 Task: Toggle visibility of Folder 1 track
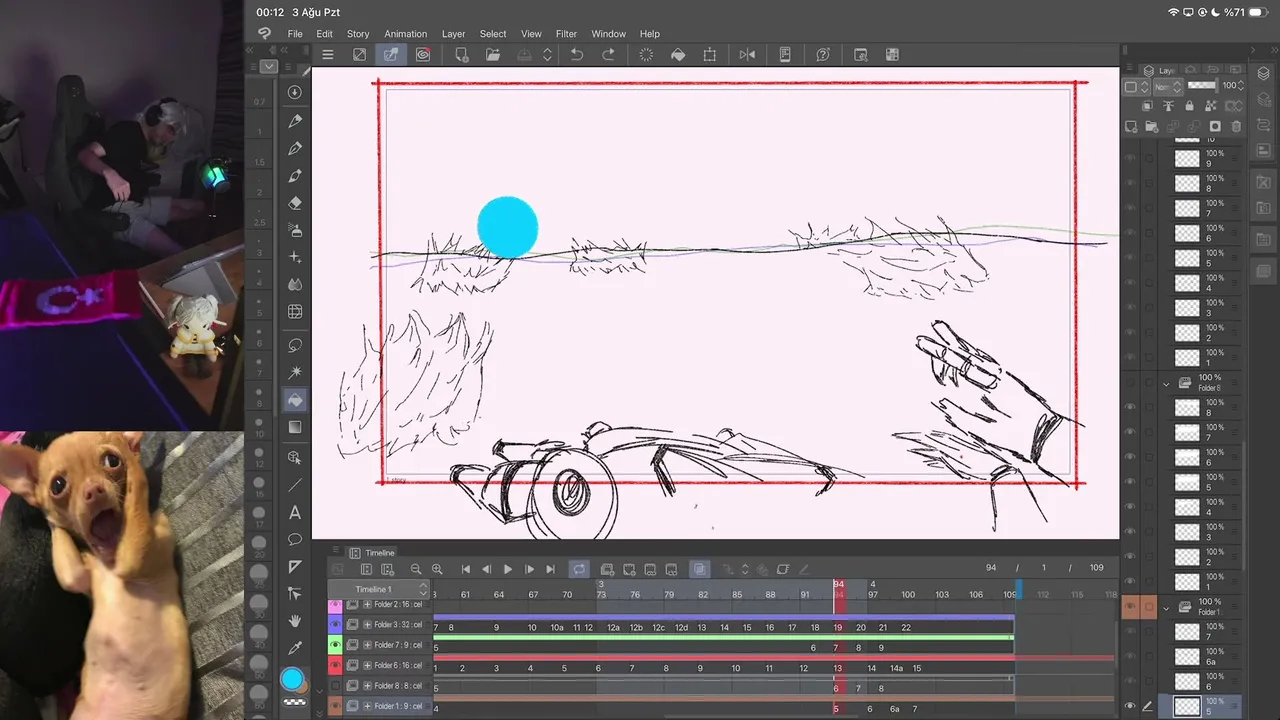pos(335,706)
